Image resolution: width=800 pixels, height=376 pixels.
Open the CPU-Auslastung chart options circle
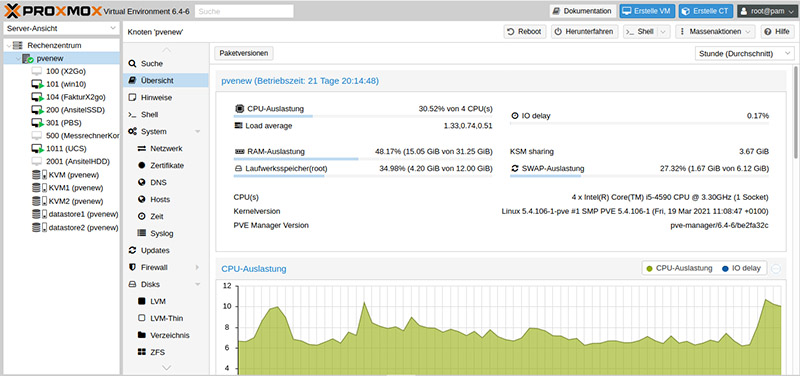coord(776,268)
